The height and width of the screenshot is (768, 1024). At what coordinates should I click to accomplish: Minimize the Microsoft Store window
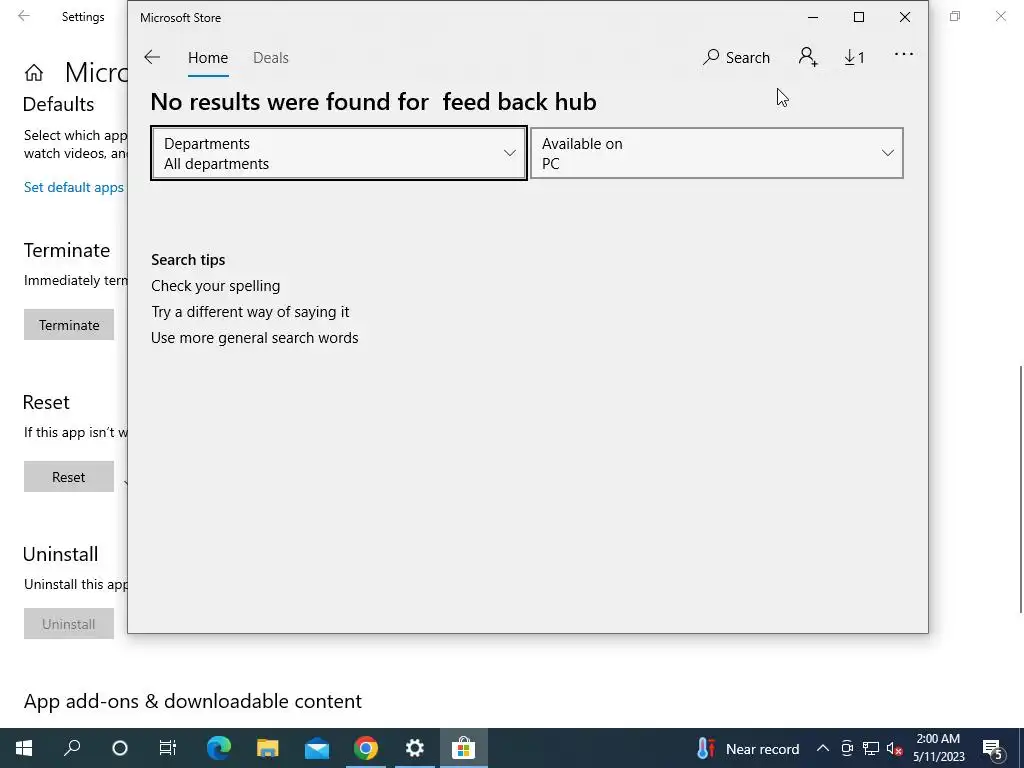(813, 18)
